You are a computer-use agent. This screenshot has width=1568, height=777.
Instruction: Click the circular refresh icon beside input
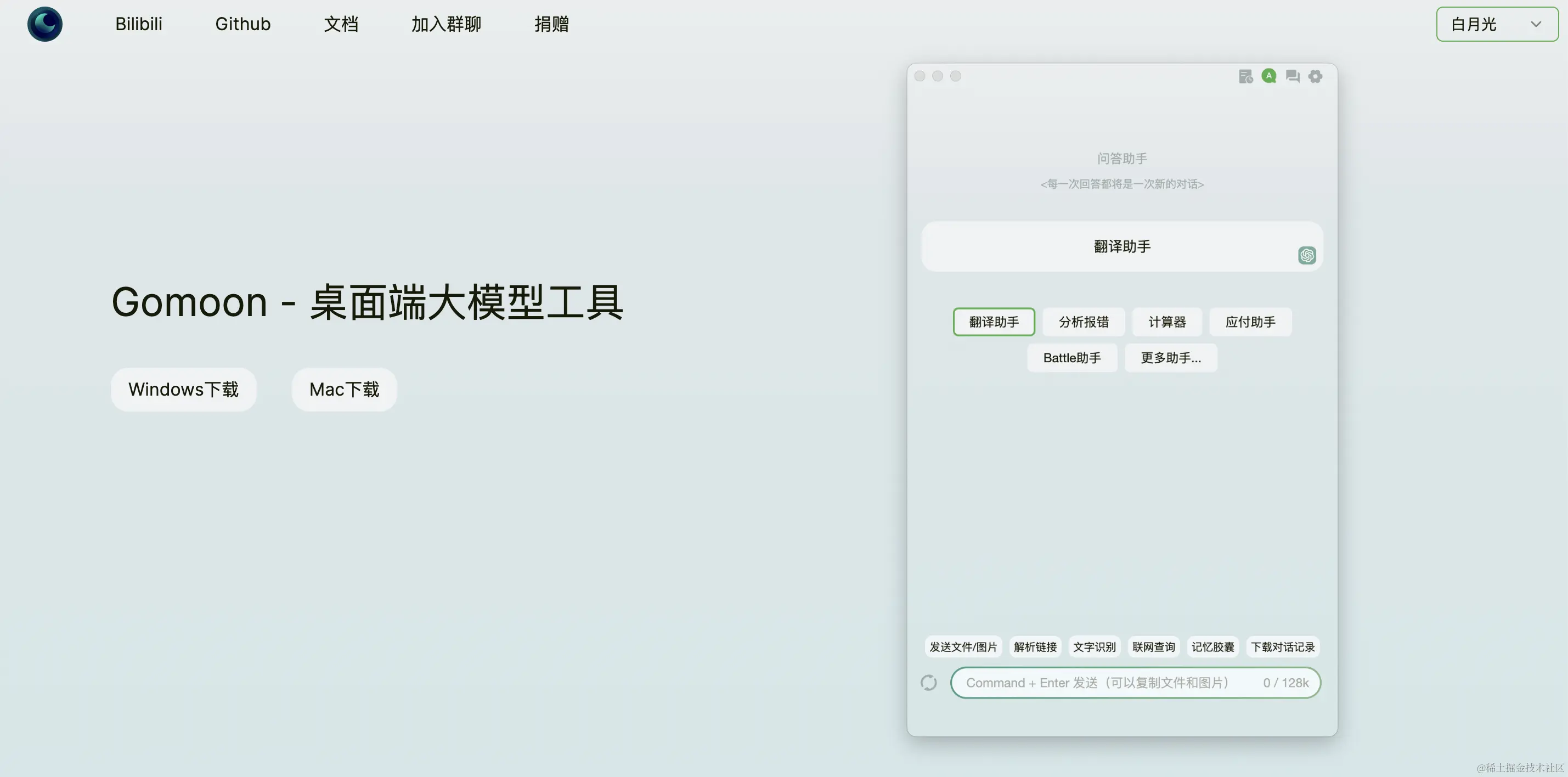pyautogui.click(x=928, y=683)
